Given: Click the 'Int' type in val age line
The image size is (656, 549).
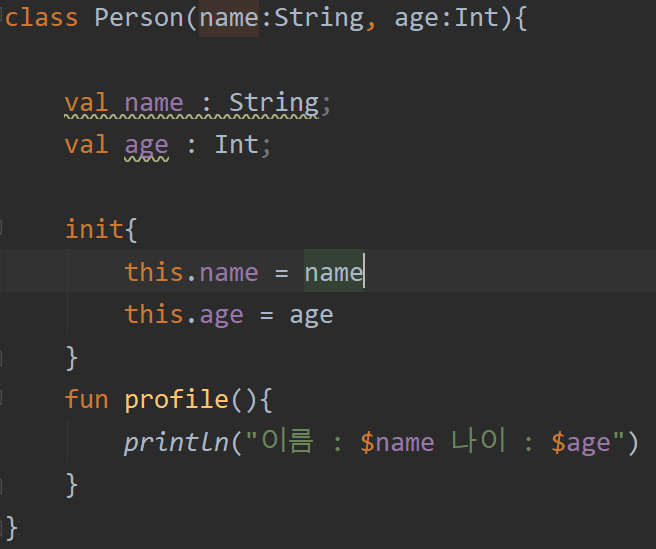Looking at the screenshot, I should [x=236, y=144].
